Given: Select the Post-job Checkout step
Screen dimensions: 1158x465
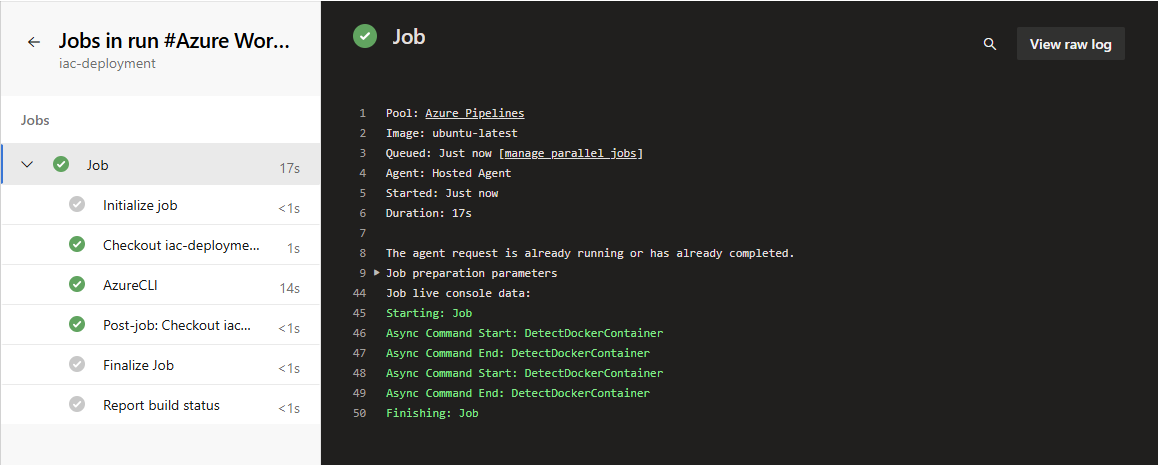Looking at the screenshot, I should pos(161,325).
